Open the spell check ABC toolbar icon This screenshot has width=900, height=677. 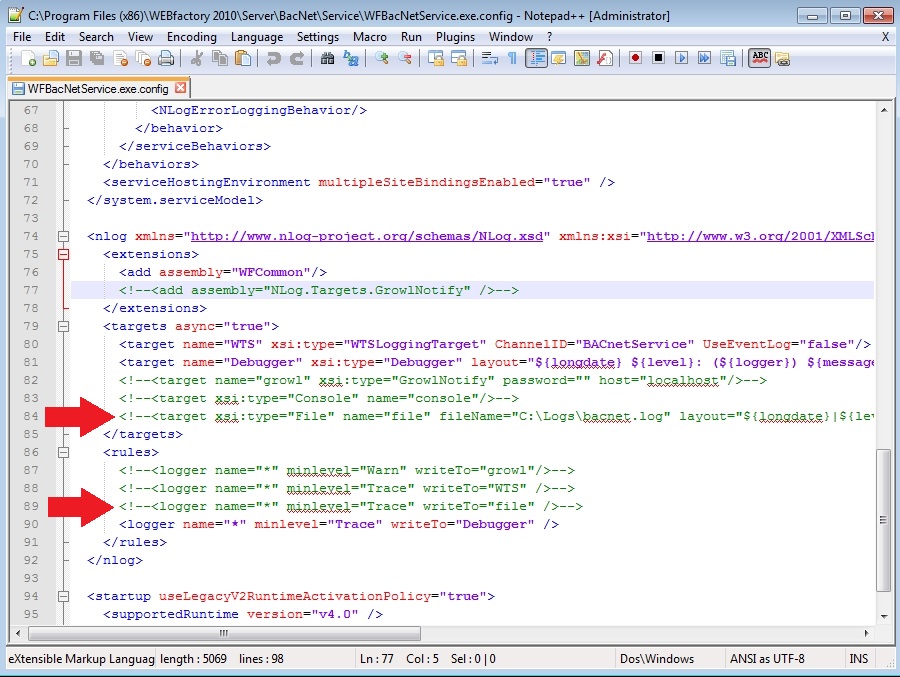759,58
